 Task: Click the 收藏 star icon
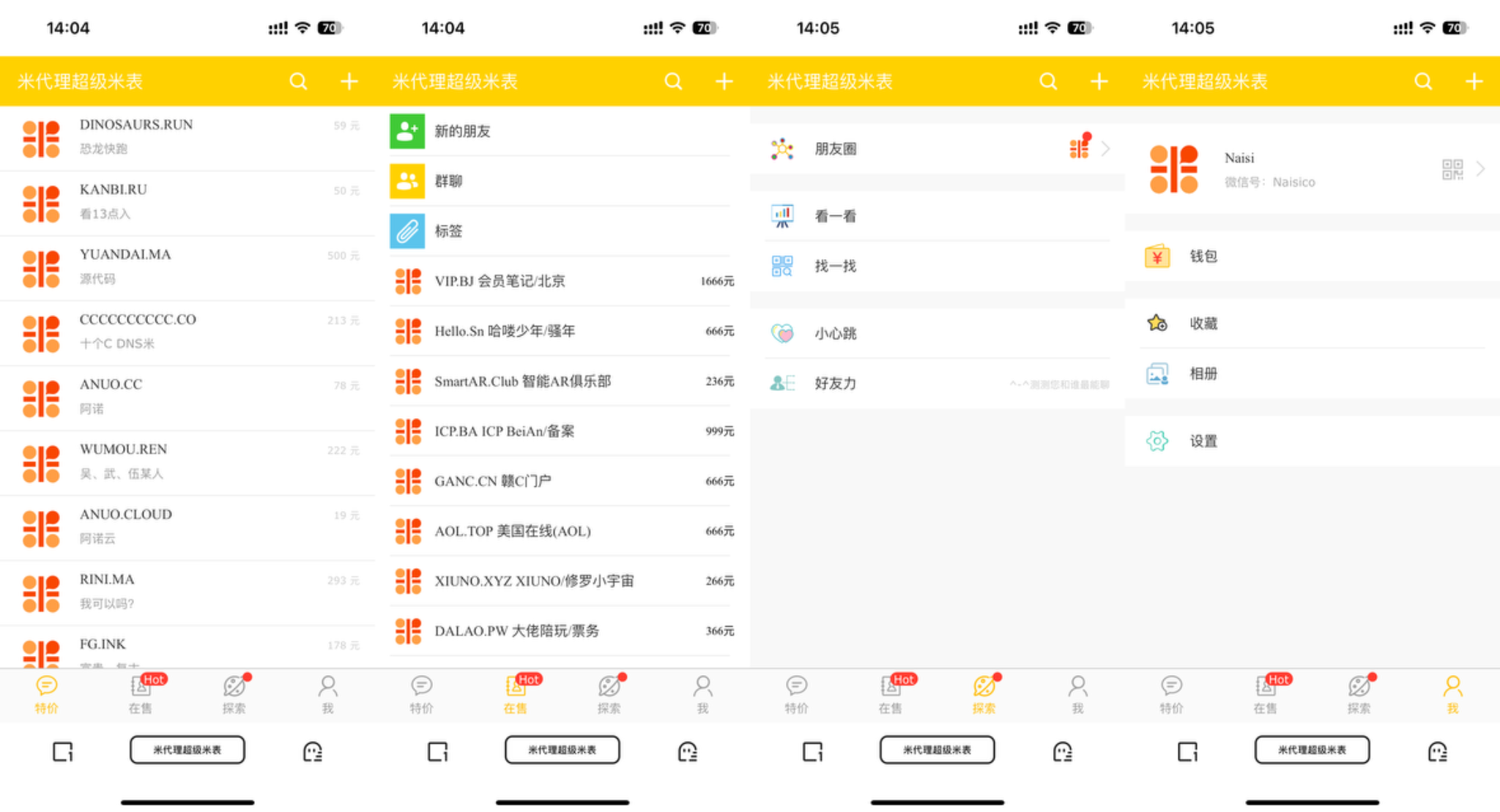[1157, 323]
